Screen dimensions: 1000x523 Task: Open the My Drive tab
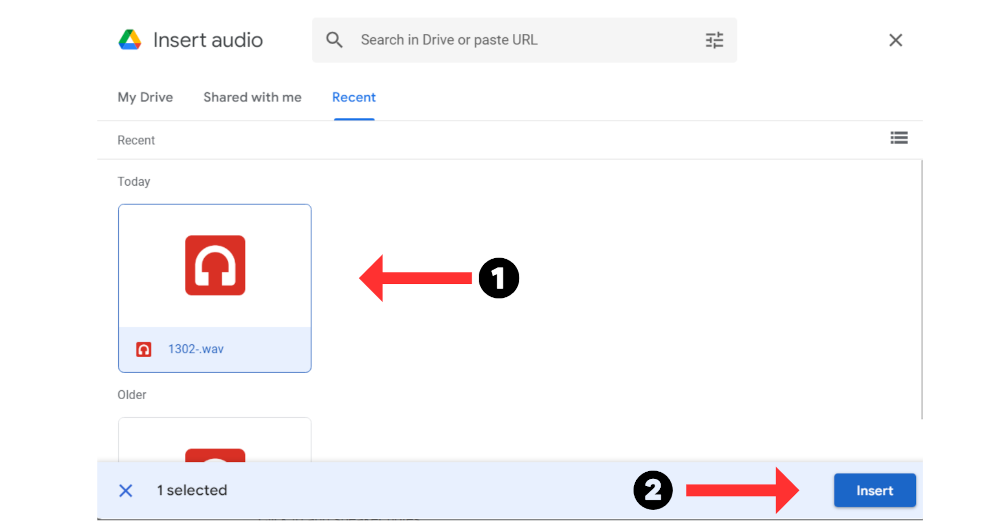coord(145,98)
